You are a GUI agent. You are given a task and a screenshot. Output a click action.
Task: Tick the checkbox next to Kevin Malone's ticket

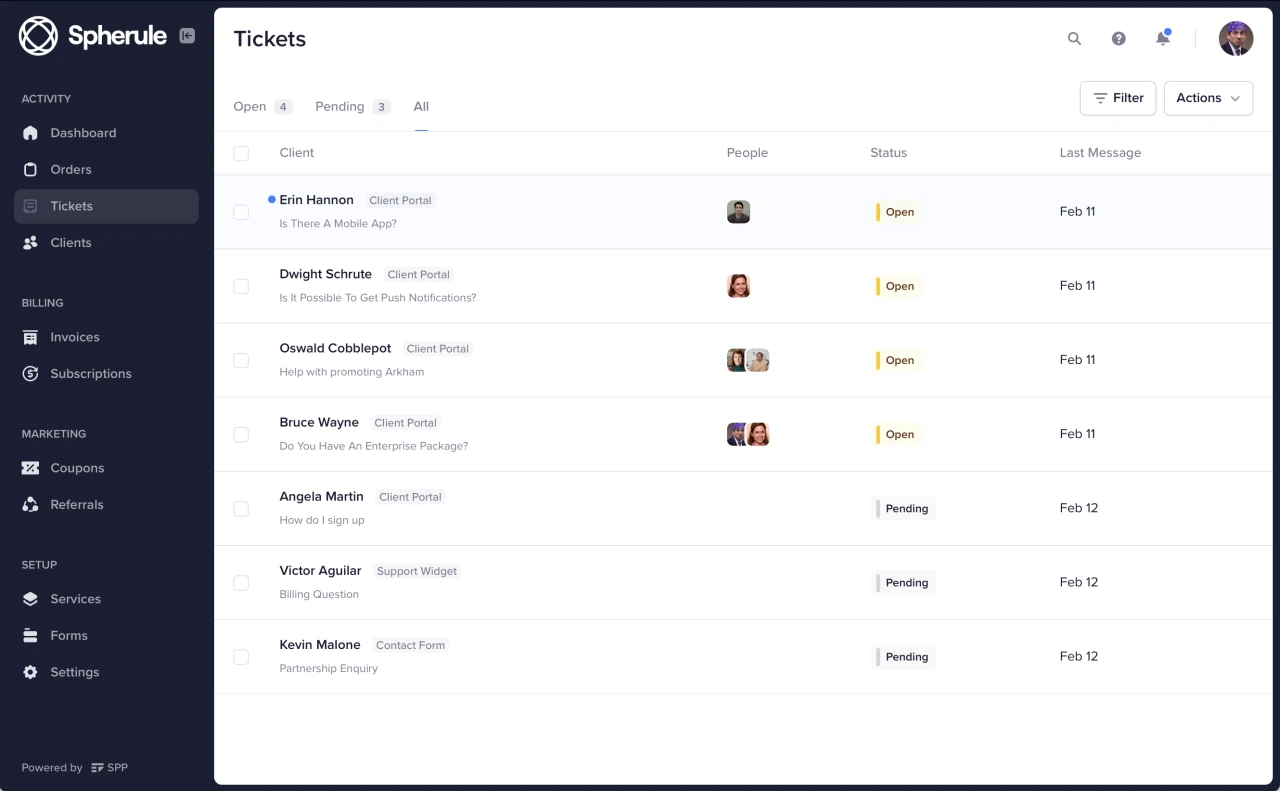241,657
